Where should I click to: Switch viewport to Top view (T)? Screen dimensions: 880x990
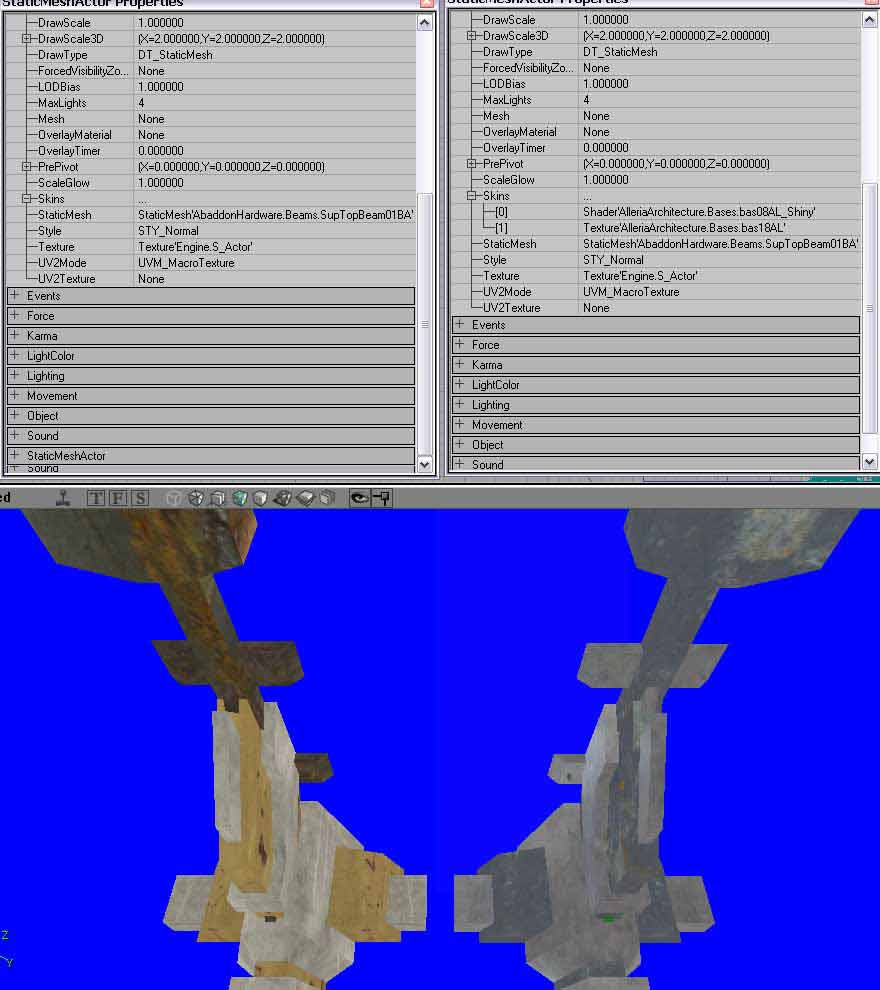tap(96, 498)
